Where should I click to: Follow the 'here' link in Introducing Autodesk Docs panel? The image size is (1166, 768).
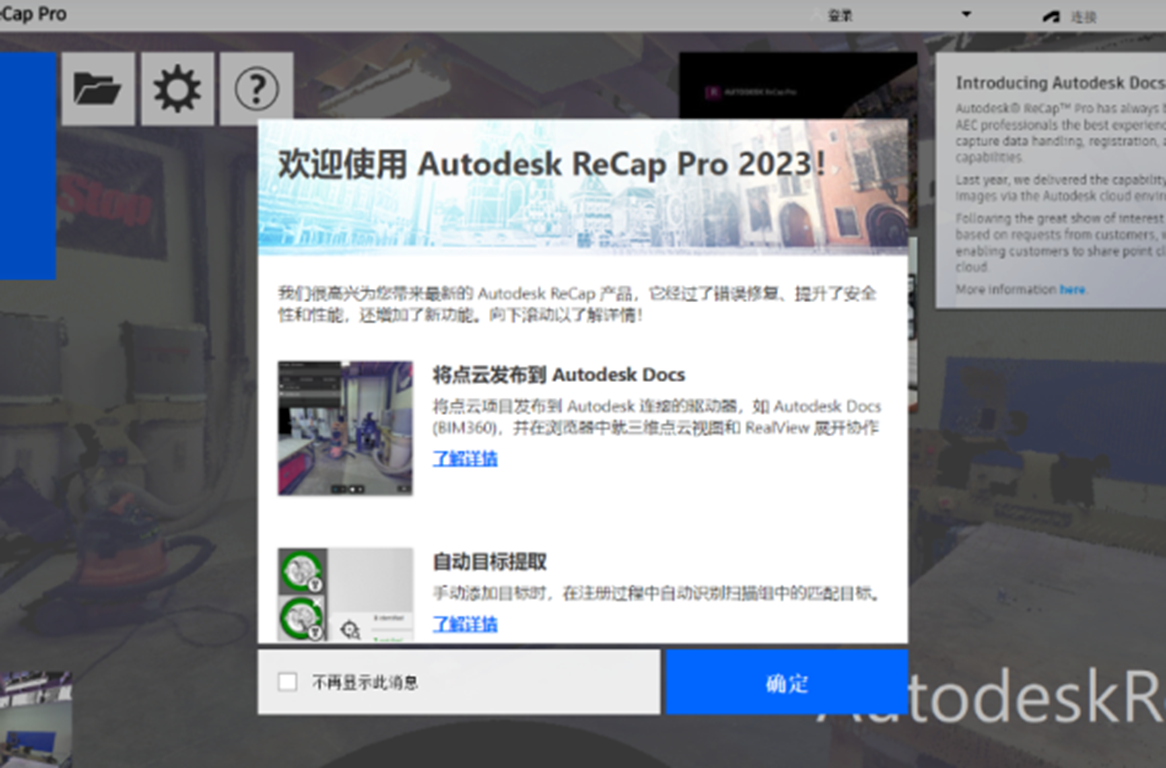(1072, 289)
